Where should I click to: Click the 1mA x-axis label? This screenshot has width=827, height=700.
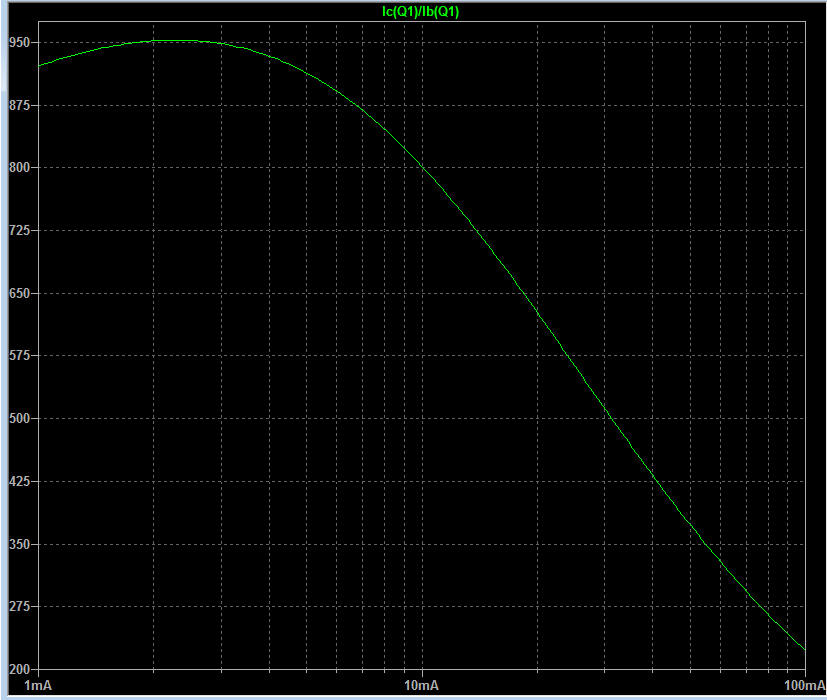38,685
